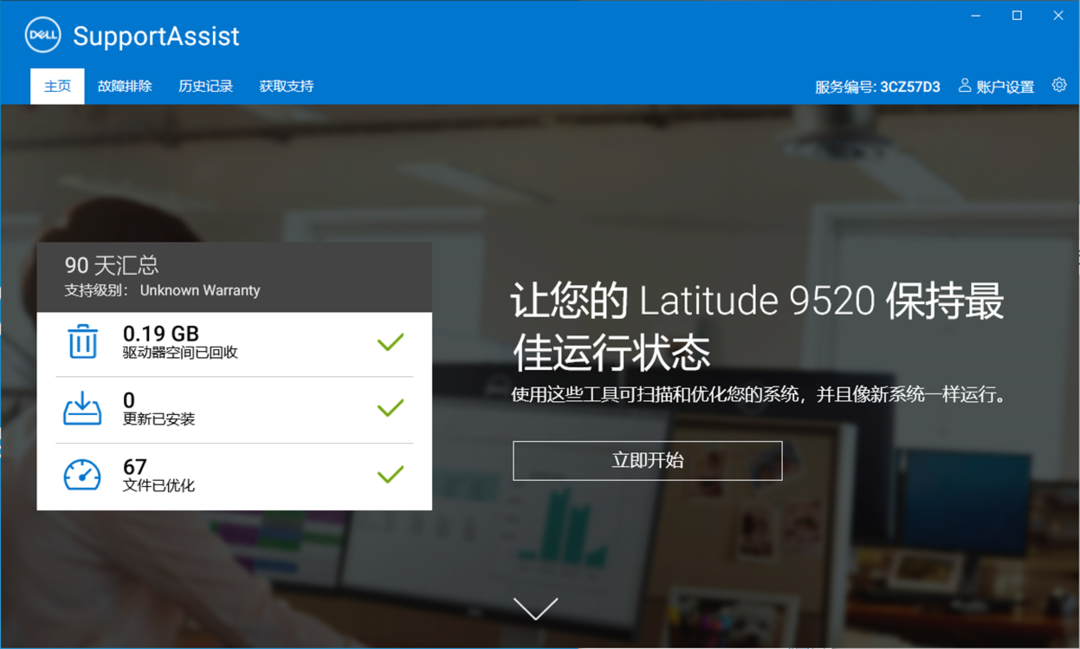Click the settings gear icon
Image resolution: width=1080 pixels, height=649 pixels.
pos(1058,86)
